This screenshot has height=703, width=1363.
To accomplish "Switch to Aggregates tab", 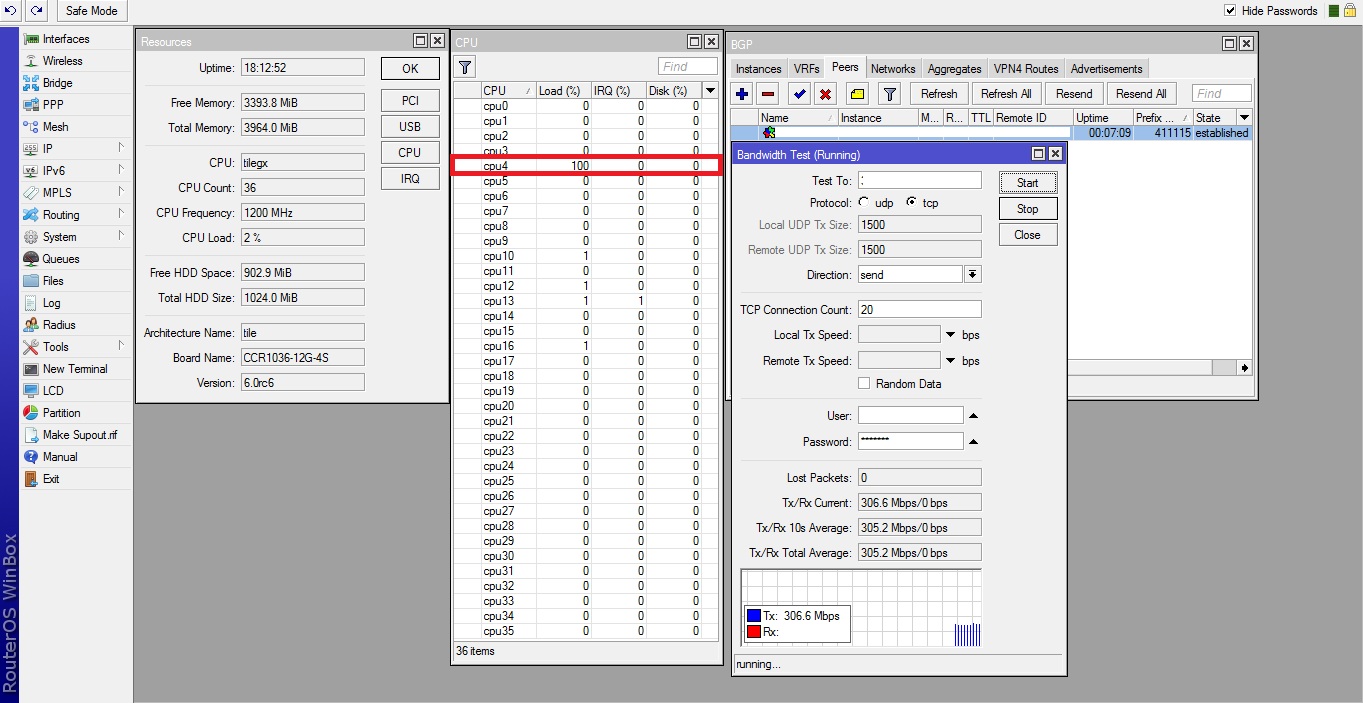I will [954, 69].
